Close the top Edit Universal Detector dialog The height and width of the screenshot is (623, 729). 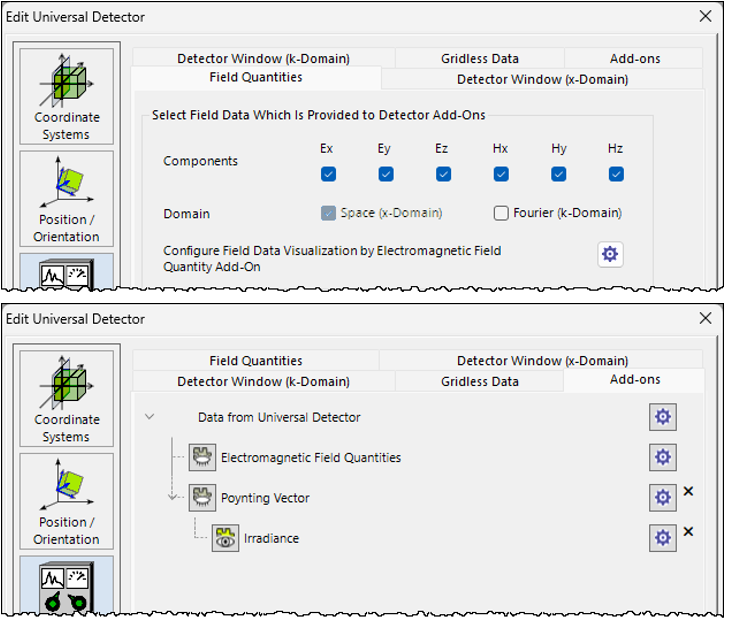click(705, 16)
